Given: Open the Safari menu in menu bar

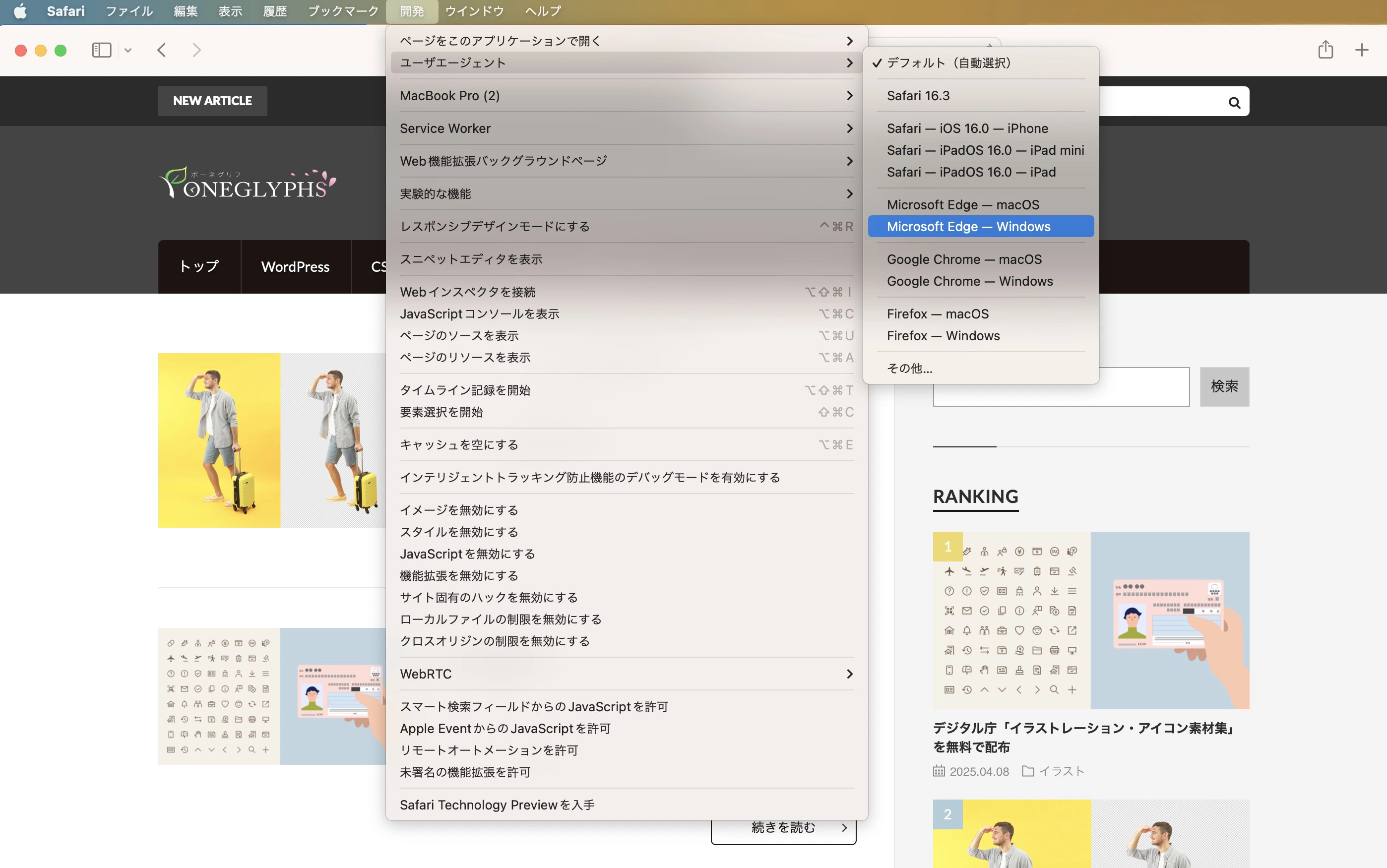Looking at the screenshot, I should tap(65, 11).
